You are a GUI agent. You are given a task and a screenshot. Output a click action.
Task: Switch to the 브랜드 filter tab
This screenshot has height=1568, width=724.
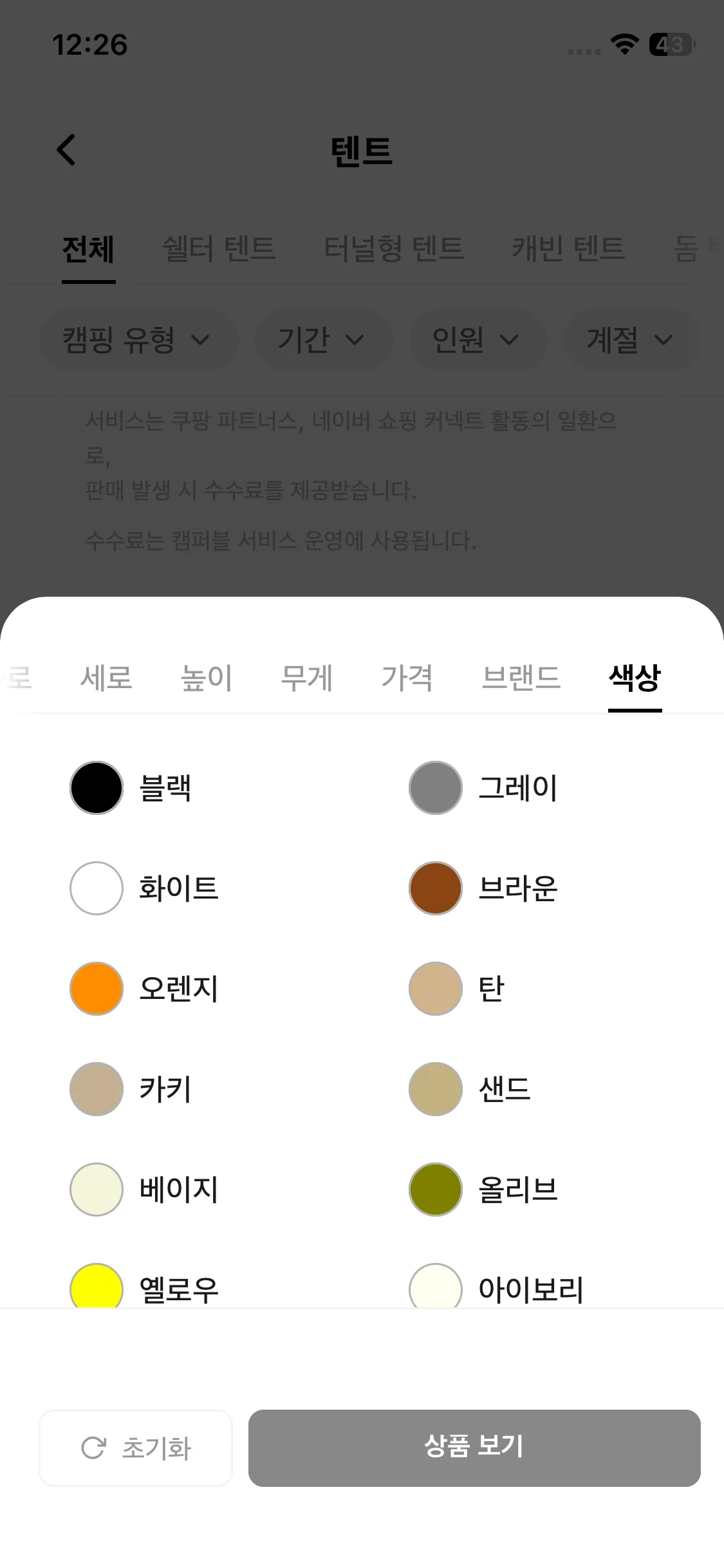521,678
